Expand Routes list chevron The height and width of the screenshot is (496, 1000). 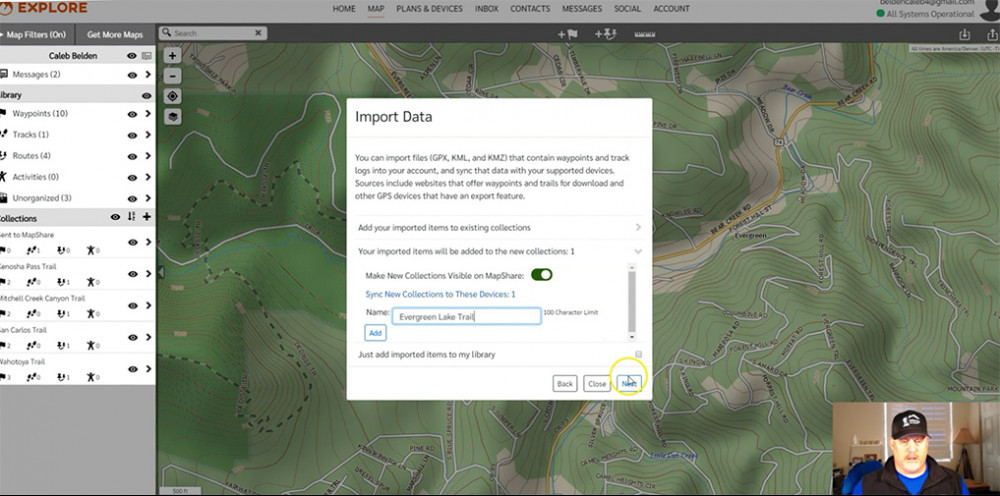(x=148, y=156)
